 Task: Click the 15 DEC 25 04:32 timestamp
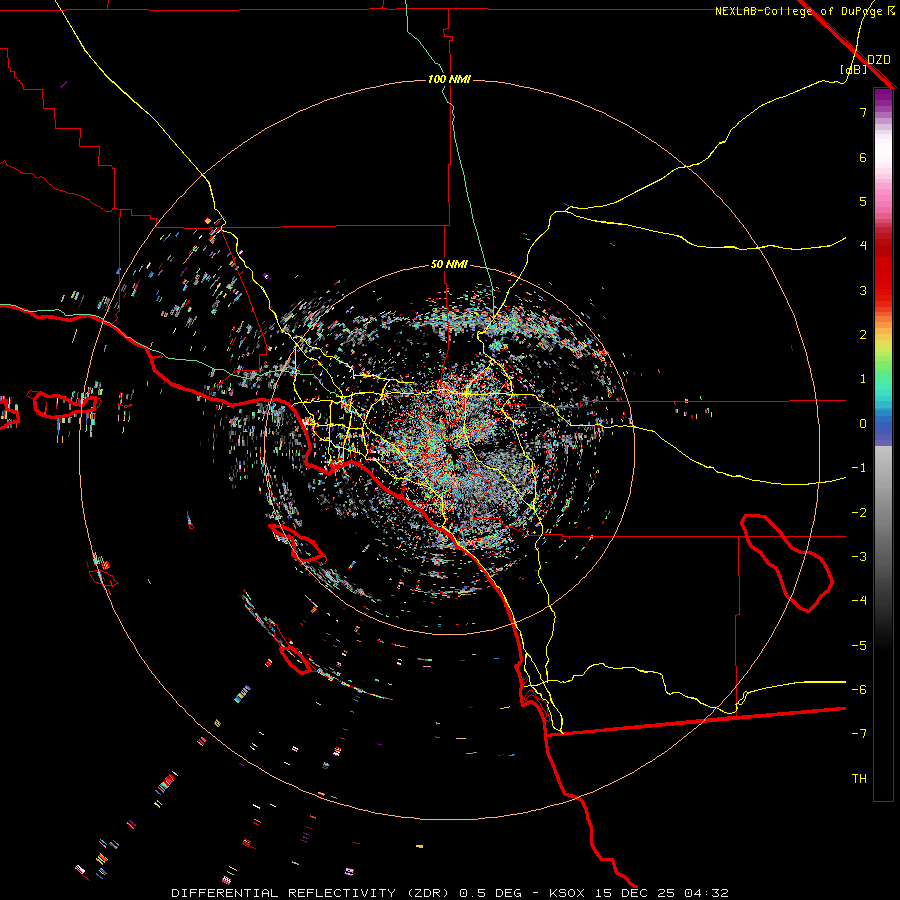pos(661,893)
